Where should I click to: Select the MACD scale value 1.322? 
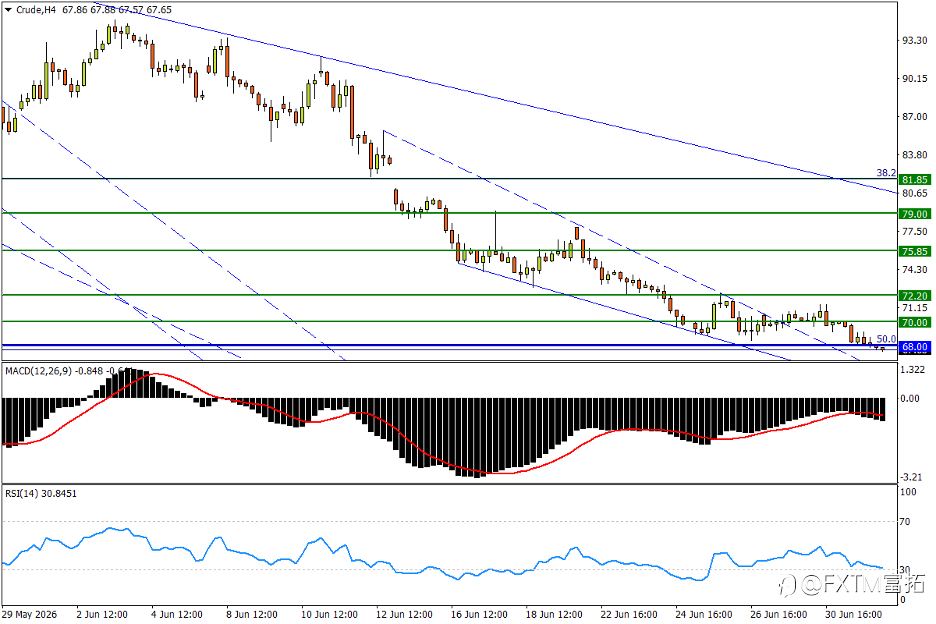pos(913,370)
